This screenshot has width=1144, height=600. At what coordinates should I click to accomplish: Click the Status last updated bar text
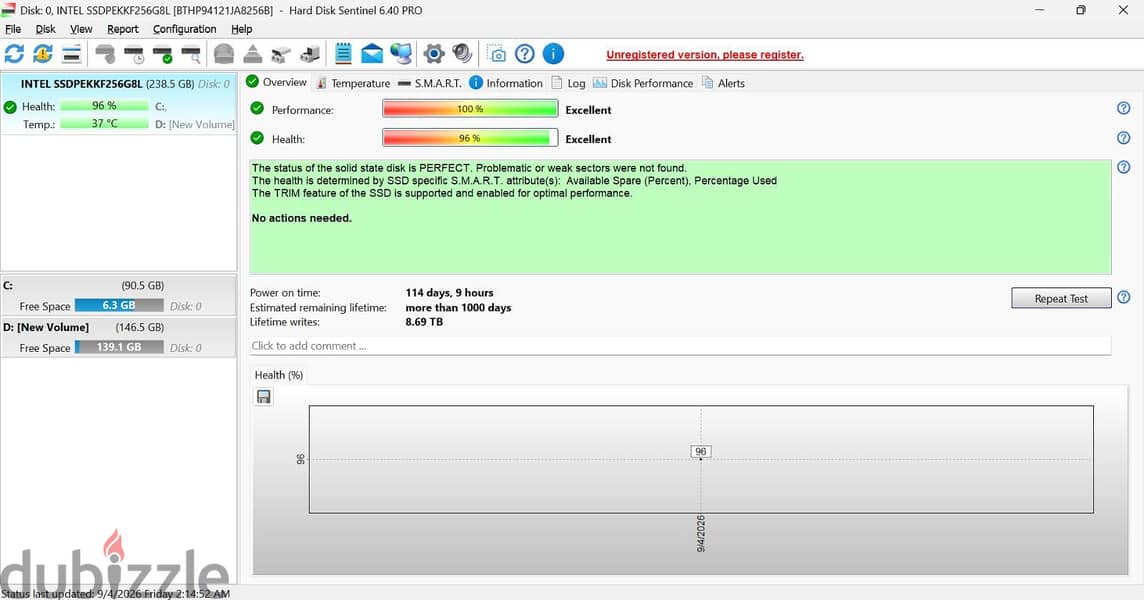tap(117, 593)
